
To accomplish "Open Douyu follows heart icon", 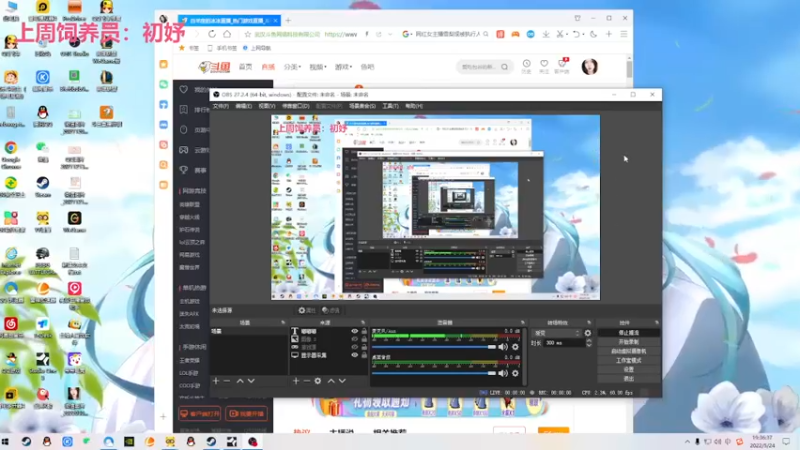I will point(544,64).
